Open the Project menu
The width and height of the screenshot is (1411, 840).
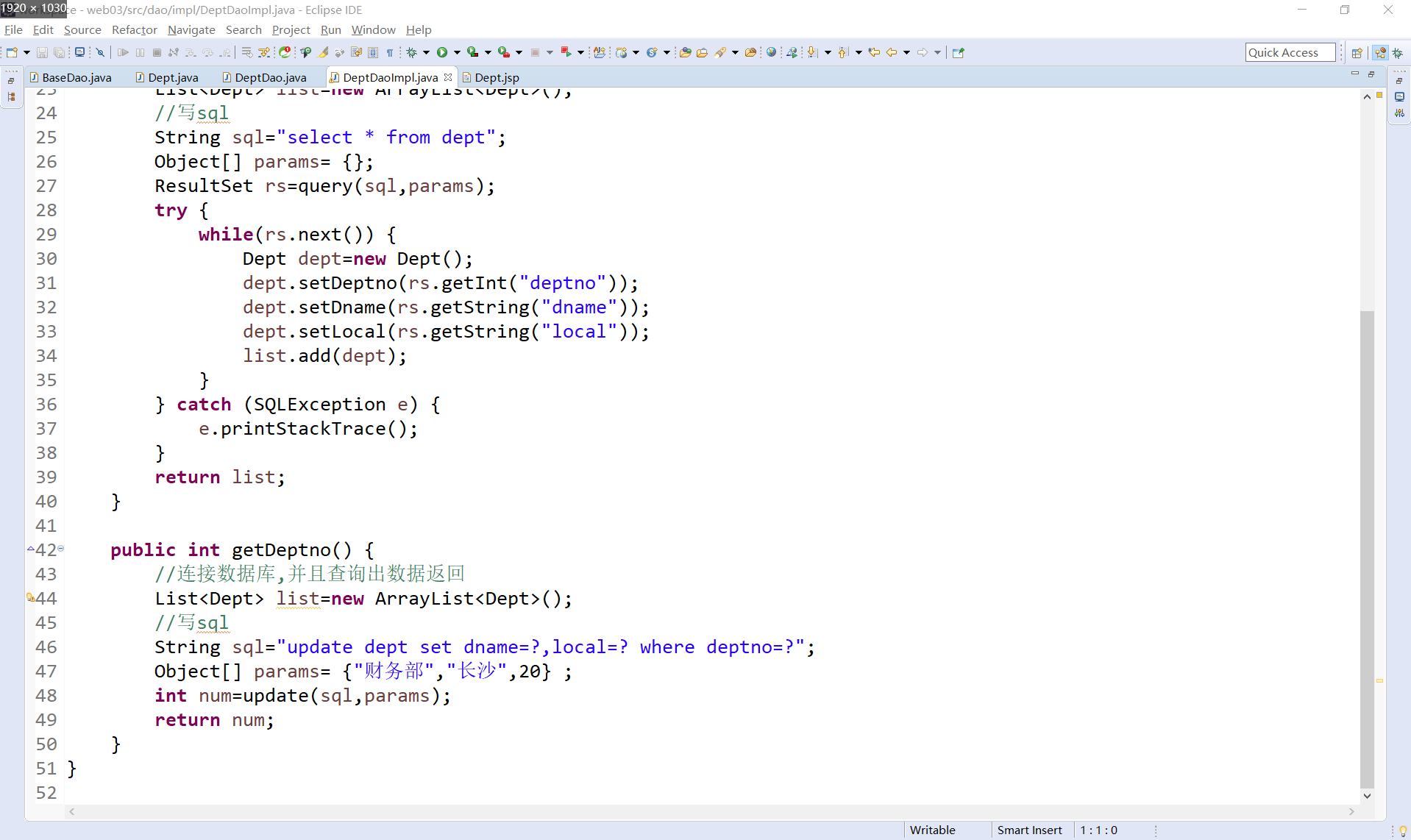(291, 29)
